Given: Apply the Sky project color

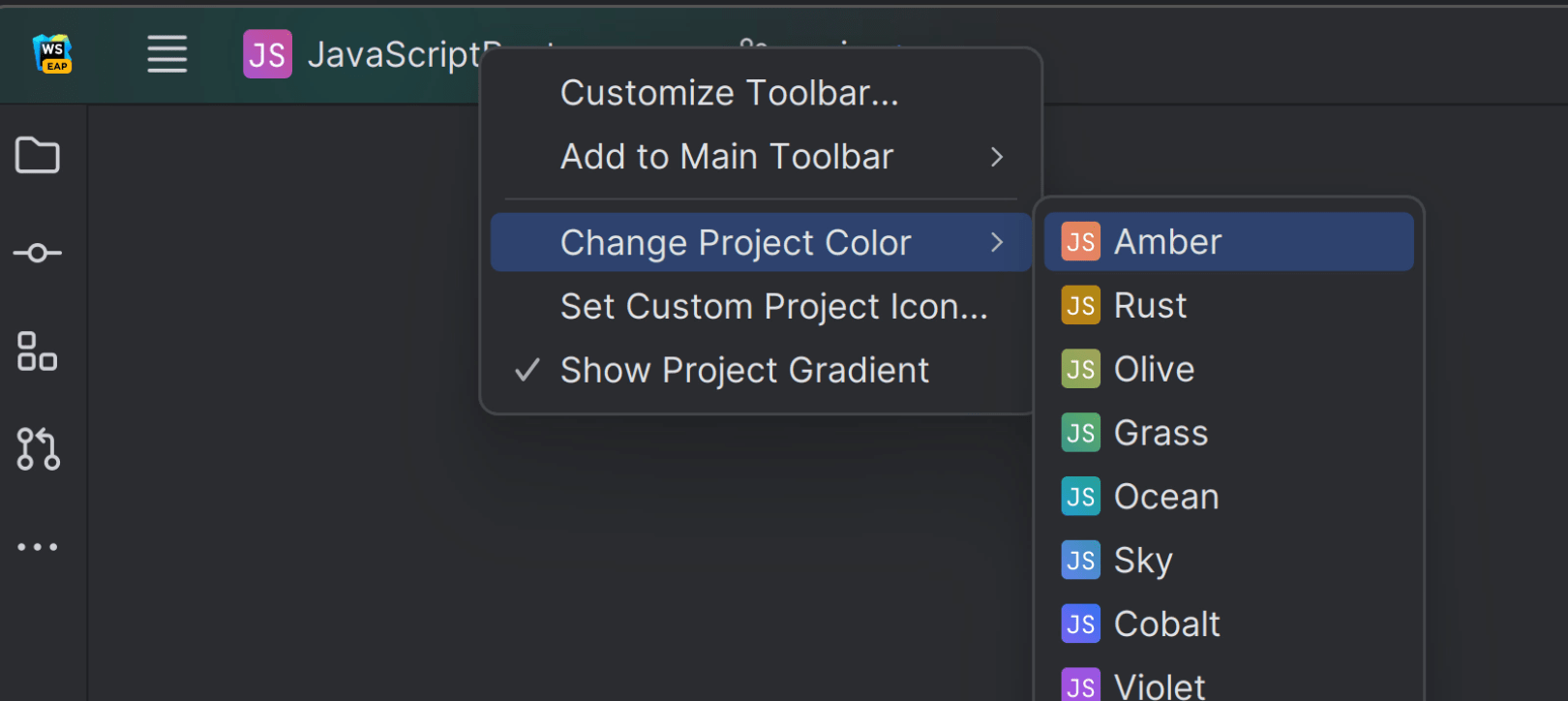Looking at the screenshot, I should click(1143, 561).
